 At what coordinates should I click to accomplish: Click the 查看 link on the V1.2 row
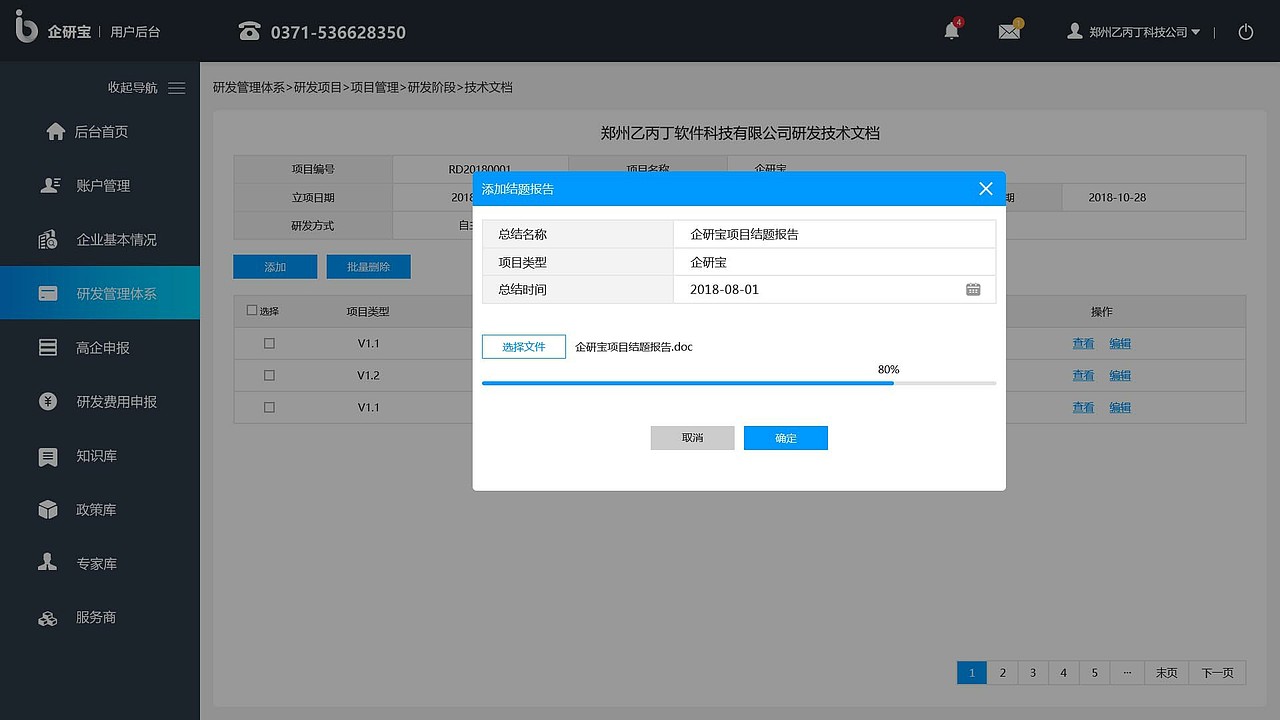(1083, 375)
